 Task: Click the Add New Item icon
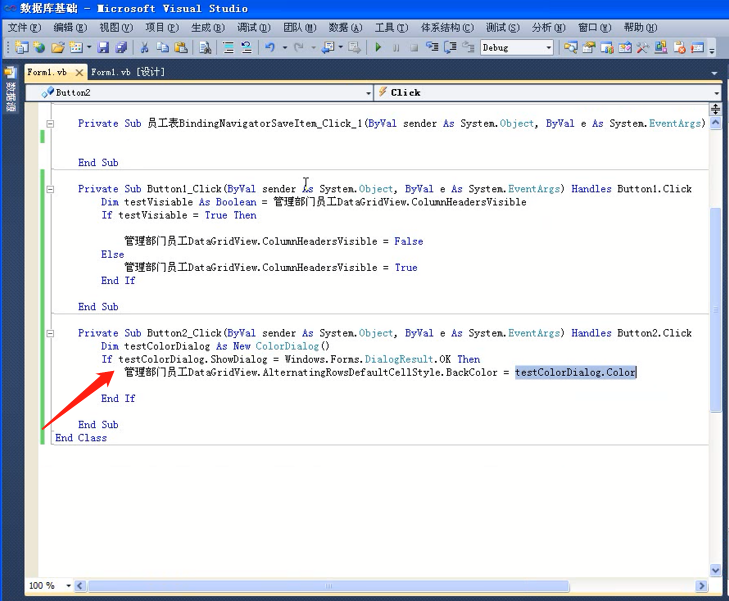75,47
